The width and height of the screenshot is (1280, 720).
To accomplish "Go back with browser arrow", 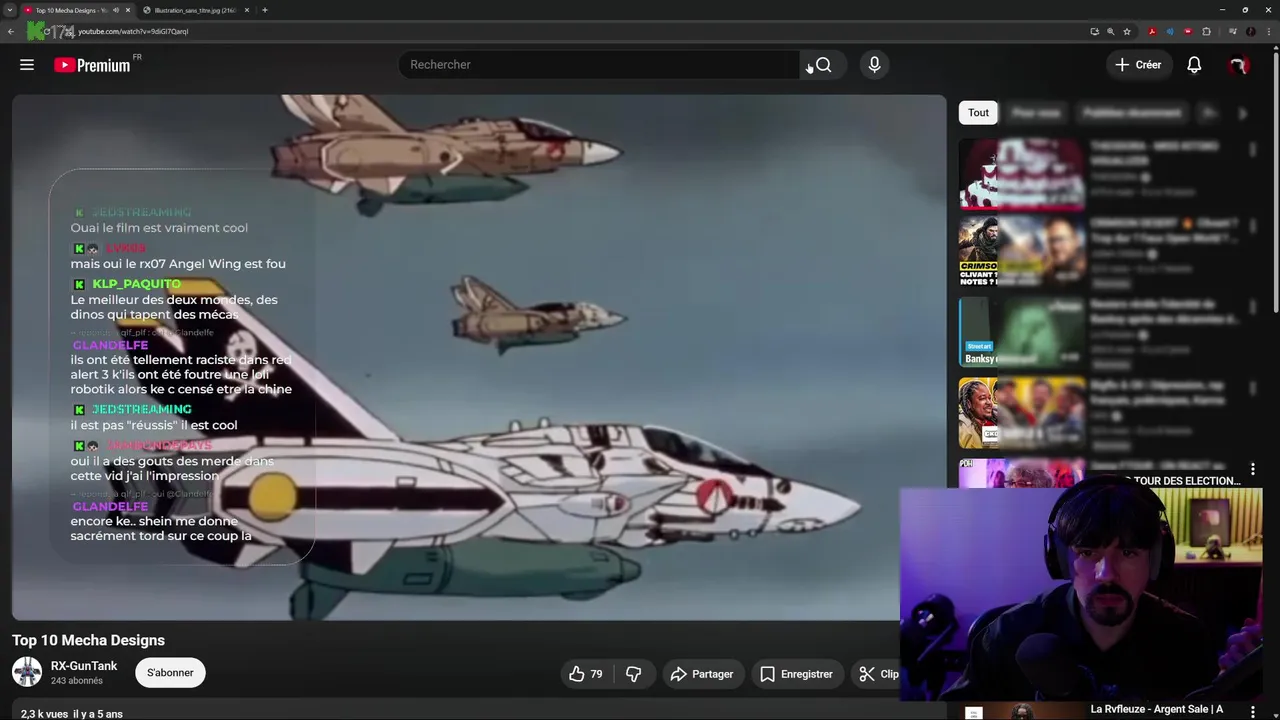I will tap(11, 31).
